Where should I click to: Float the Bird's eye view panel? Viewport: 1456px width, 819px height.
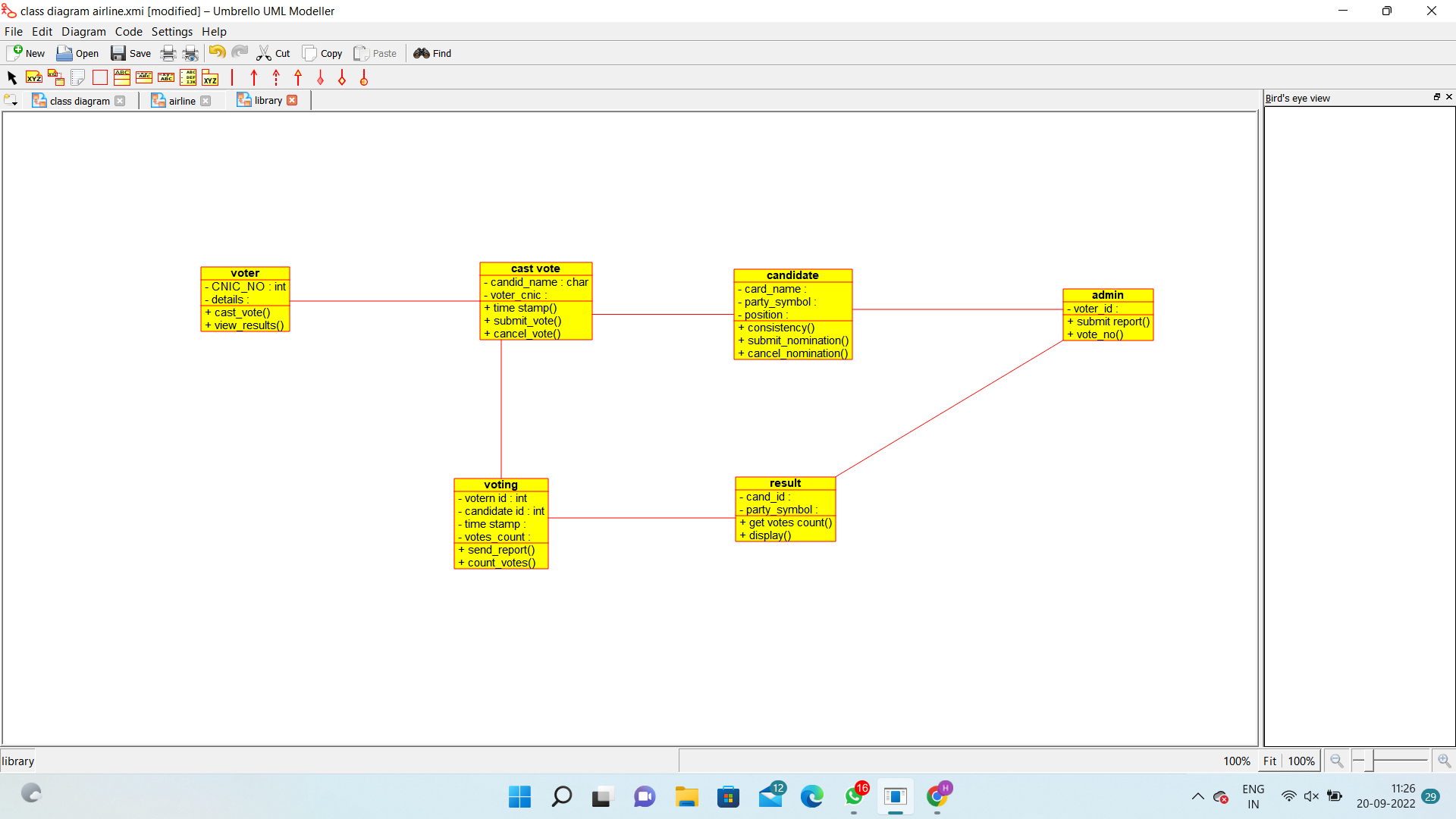click(1436, 97)
